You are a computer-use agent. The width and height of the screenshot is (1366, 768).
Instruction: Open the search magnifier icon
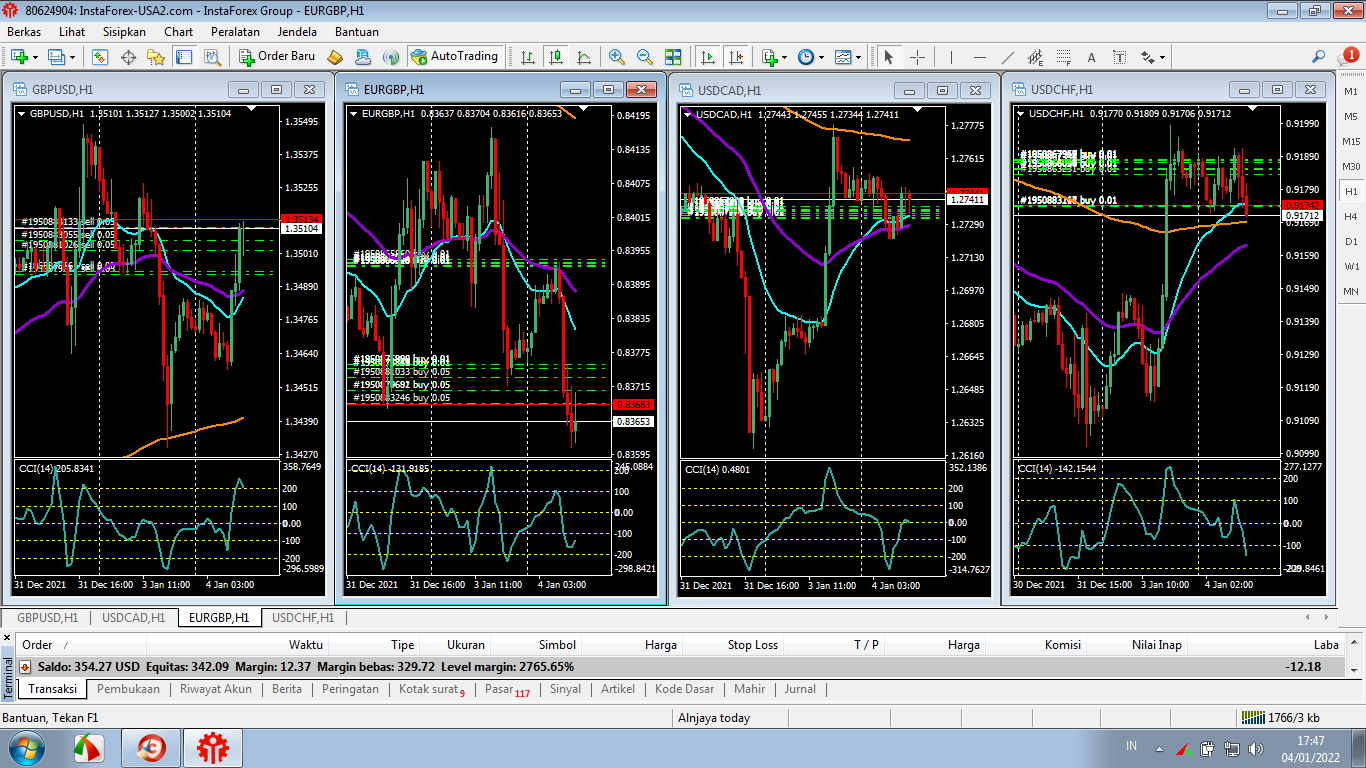coord(1320,57)
